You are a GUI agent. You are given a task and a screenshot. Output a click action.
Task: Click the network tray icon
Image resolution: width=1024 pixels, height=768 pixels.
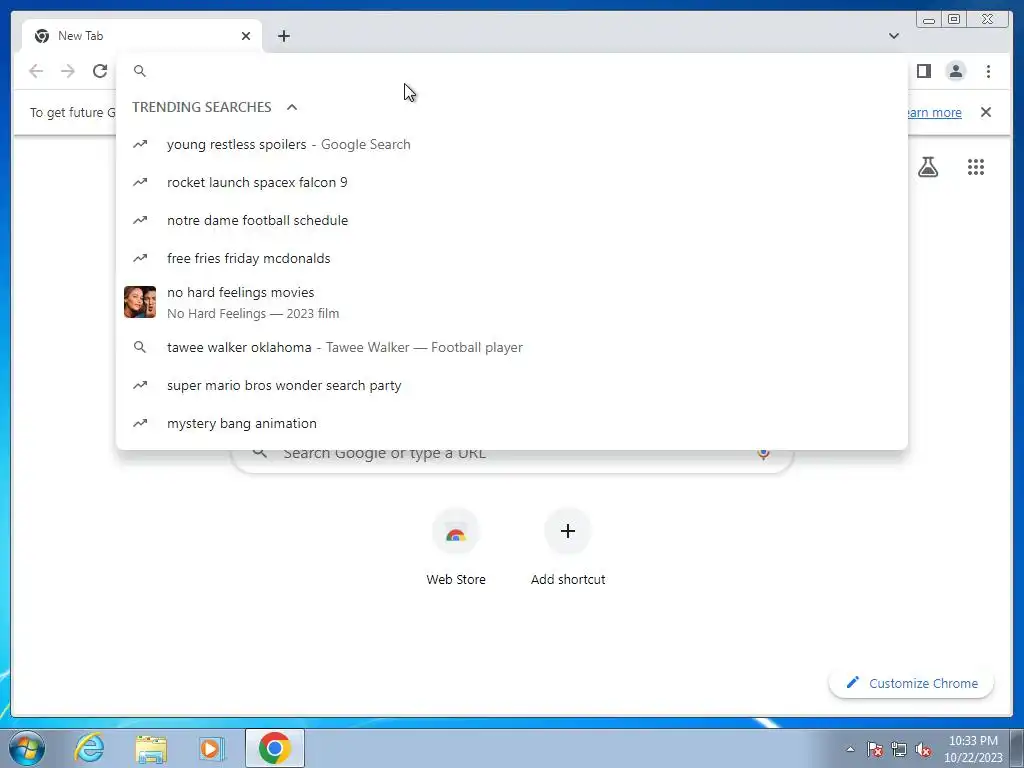point(899,749)
